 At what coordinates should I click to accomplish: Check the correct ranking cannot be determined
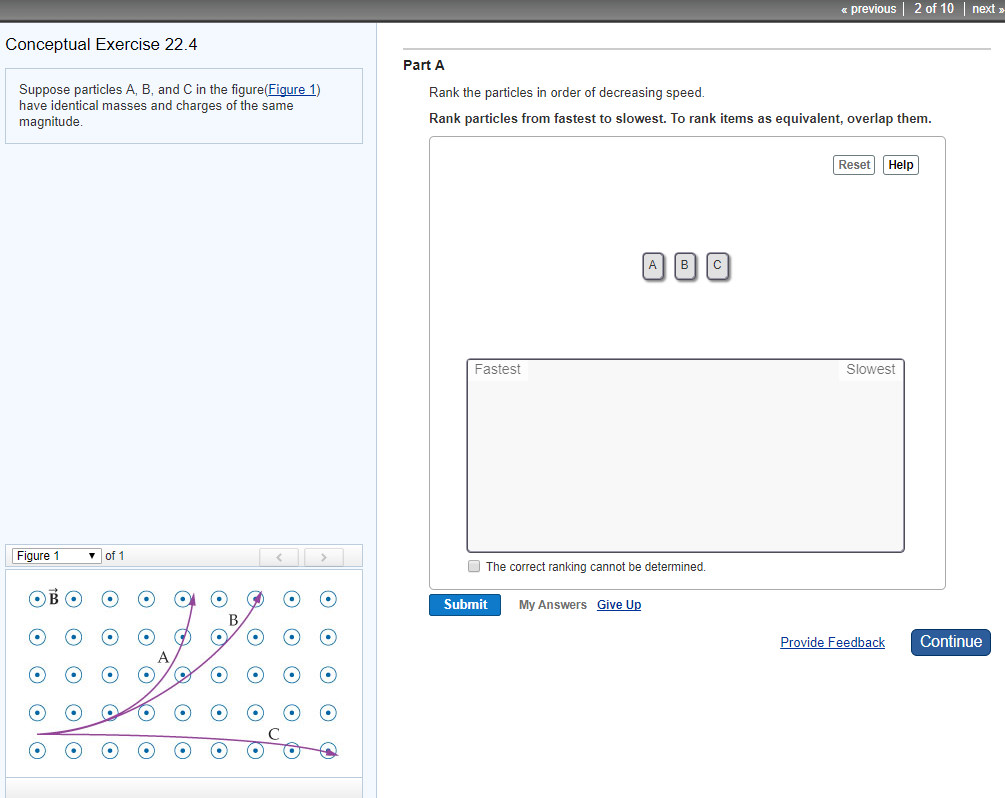(x=473, y=566)
